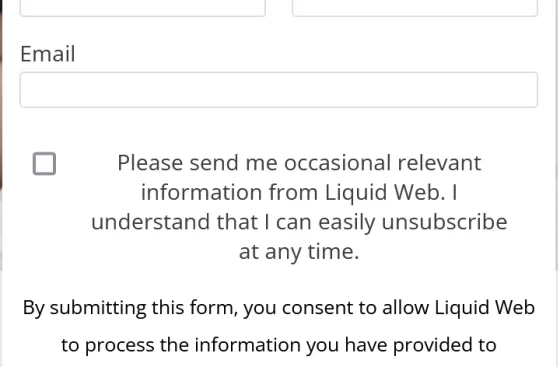Click the 'at any time.' label text
This screenshot has height=367, width=560.
[x=299, y=252]
